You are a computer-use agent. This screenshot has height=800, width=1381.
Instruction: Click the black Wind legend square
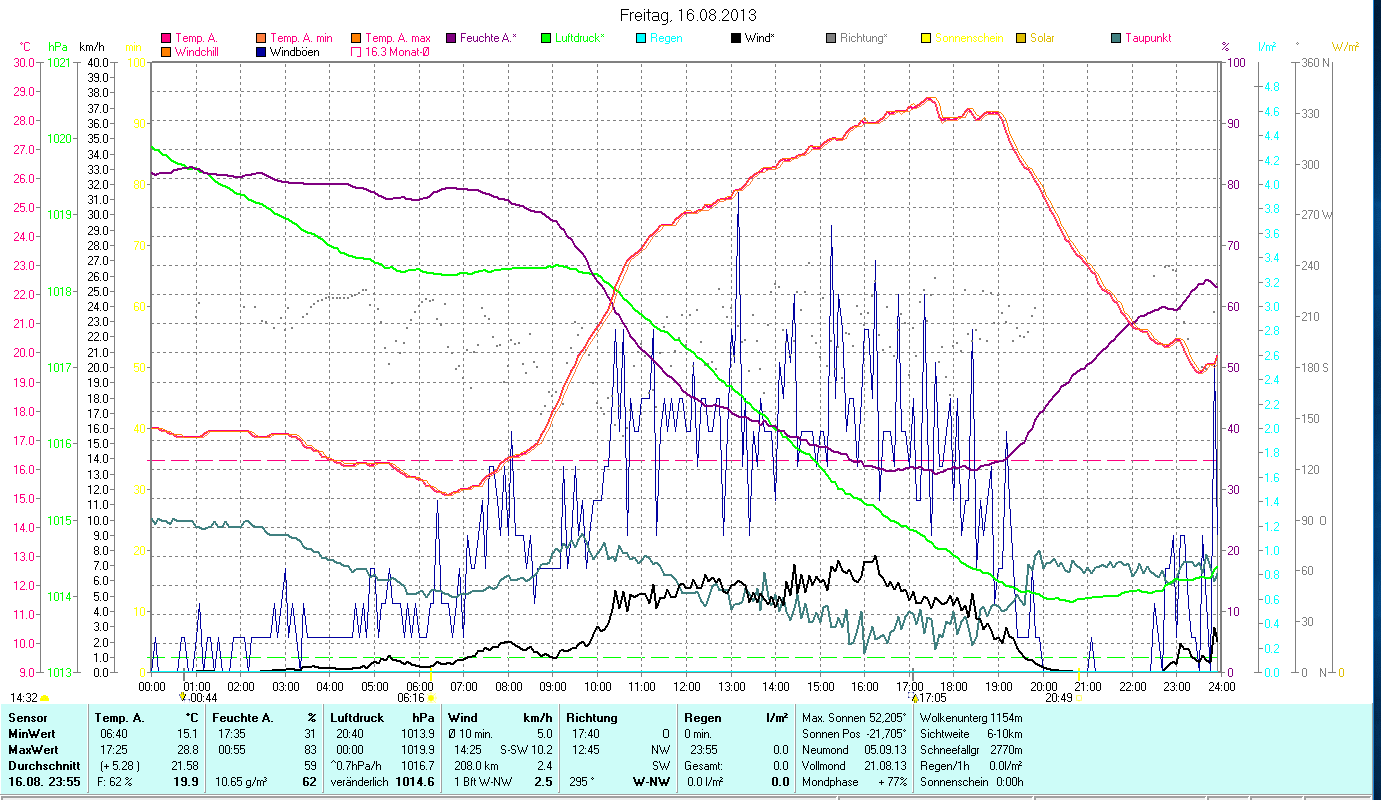click(736, 38)
